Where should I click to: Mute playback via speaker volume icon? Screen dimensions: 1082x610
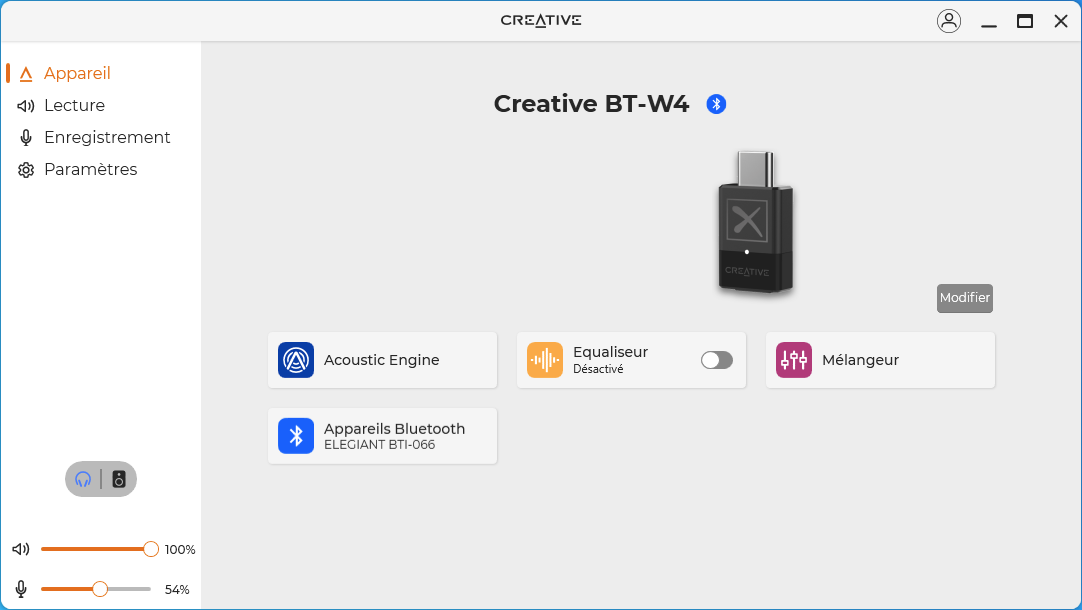pos(21,549)
